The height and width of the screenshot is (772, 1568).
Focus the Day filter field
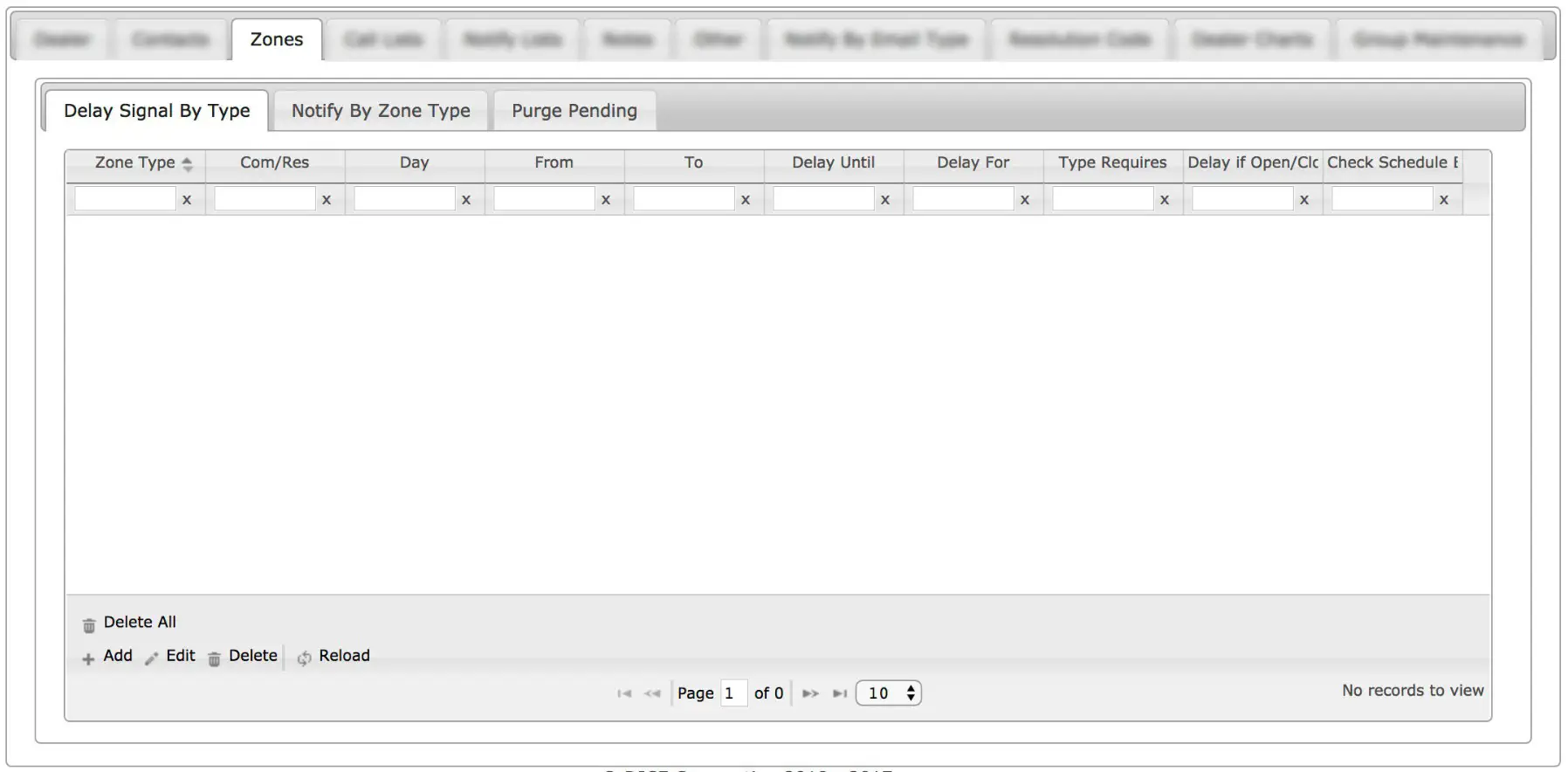click(x=404, y=199)
